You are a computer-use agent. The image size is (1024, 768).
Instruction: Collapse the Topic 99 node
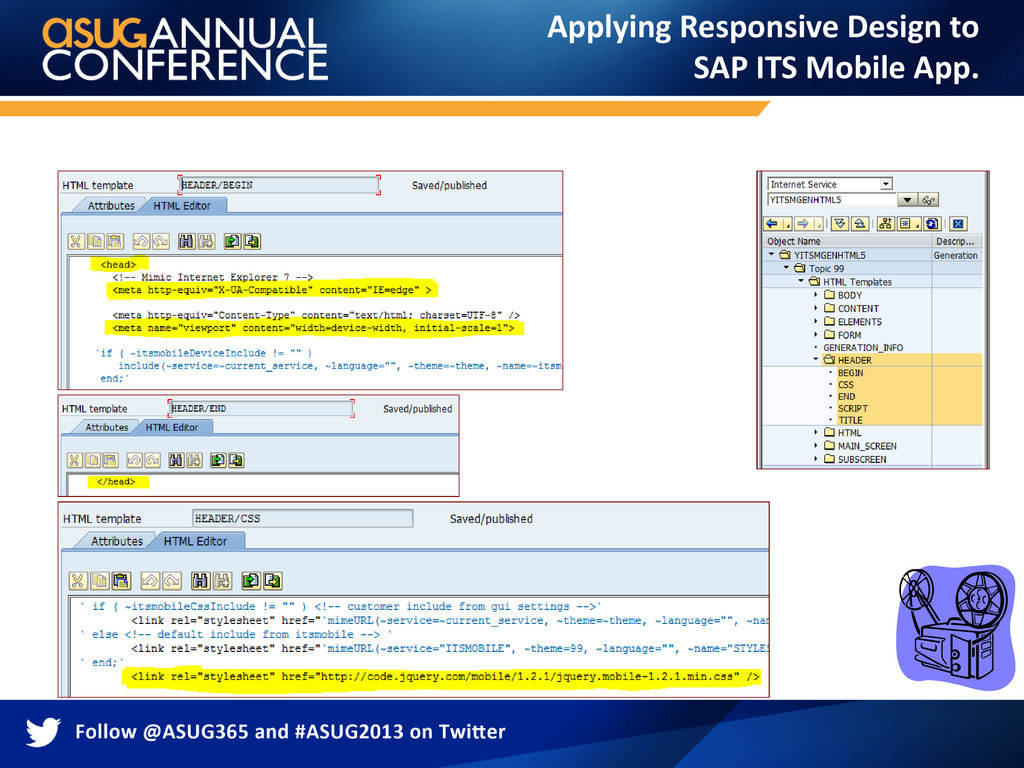click(786, 268)
